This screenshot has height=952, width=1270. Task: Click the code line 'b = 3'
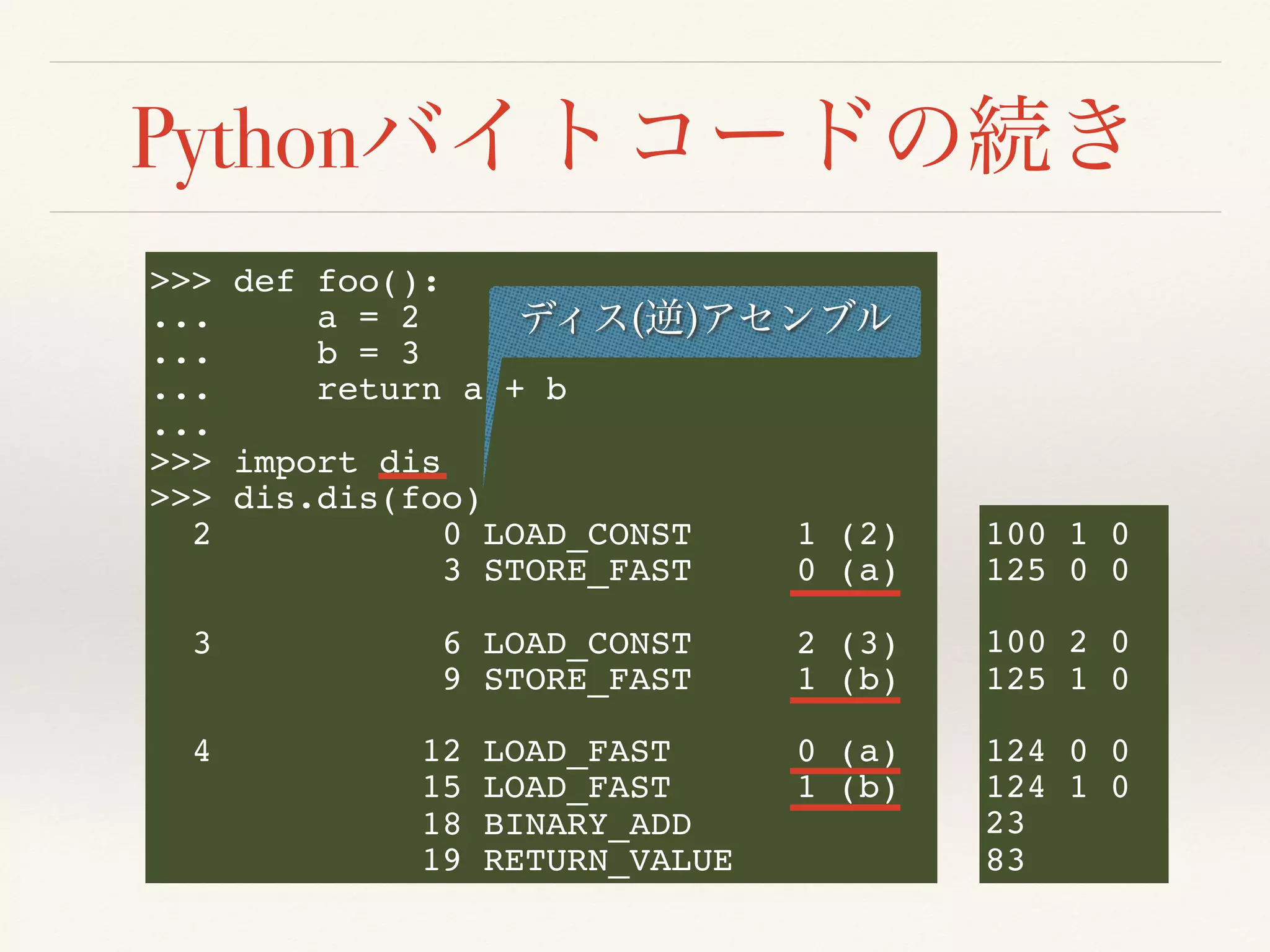[368, 353]
